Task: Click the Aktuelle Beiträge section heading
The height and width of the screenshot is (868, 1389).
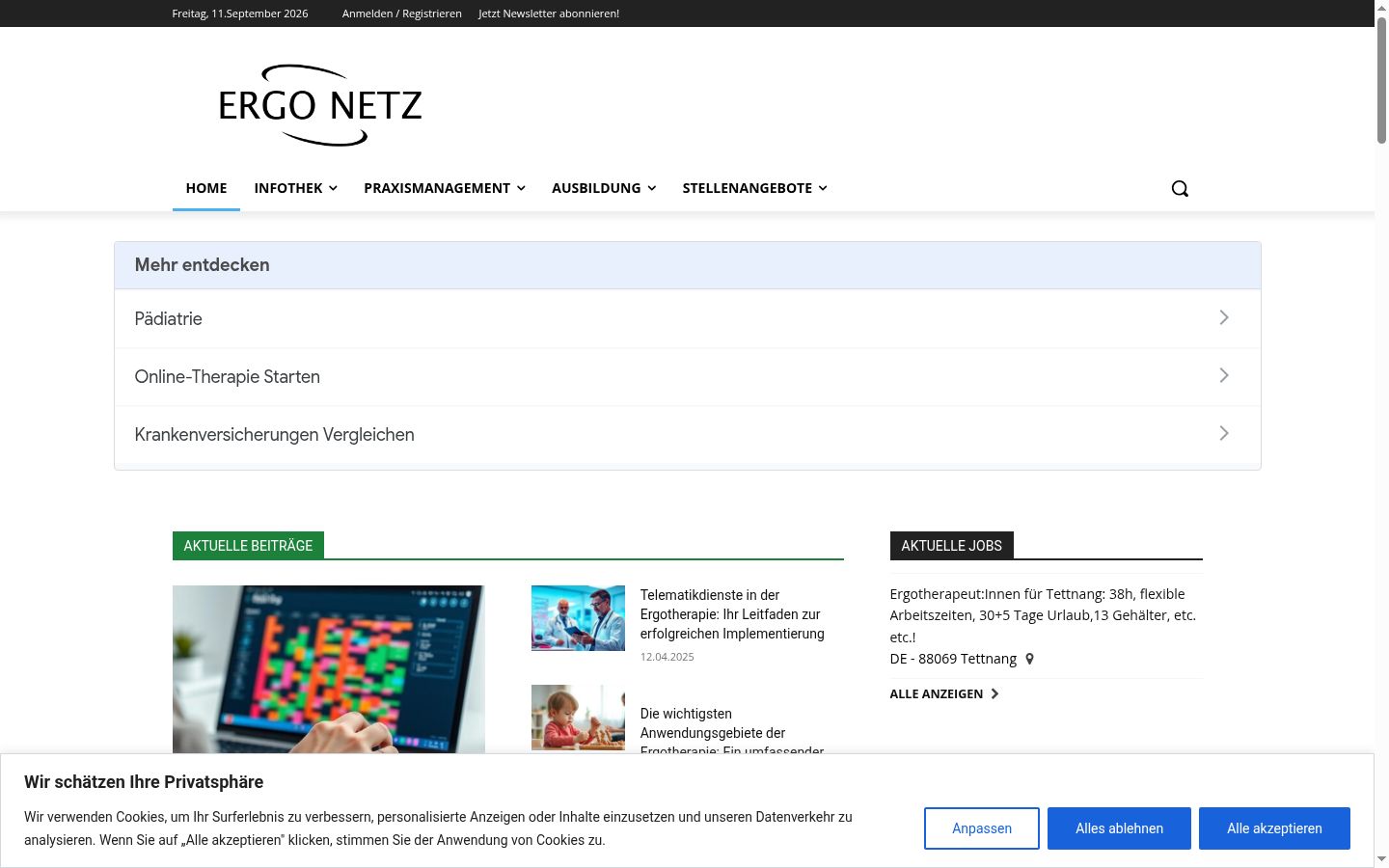Action: coord(248,546)
